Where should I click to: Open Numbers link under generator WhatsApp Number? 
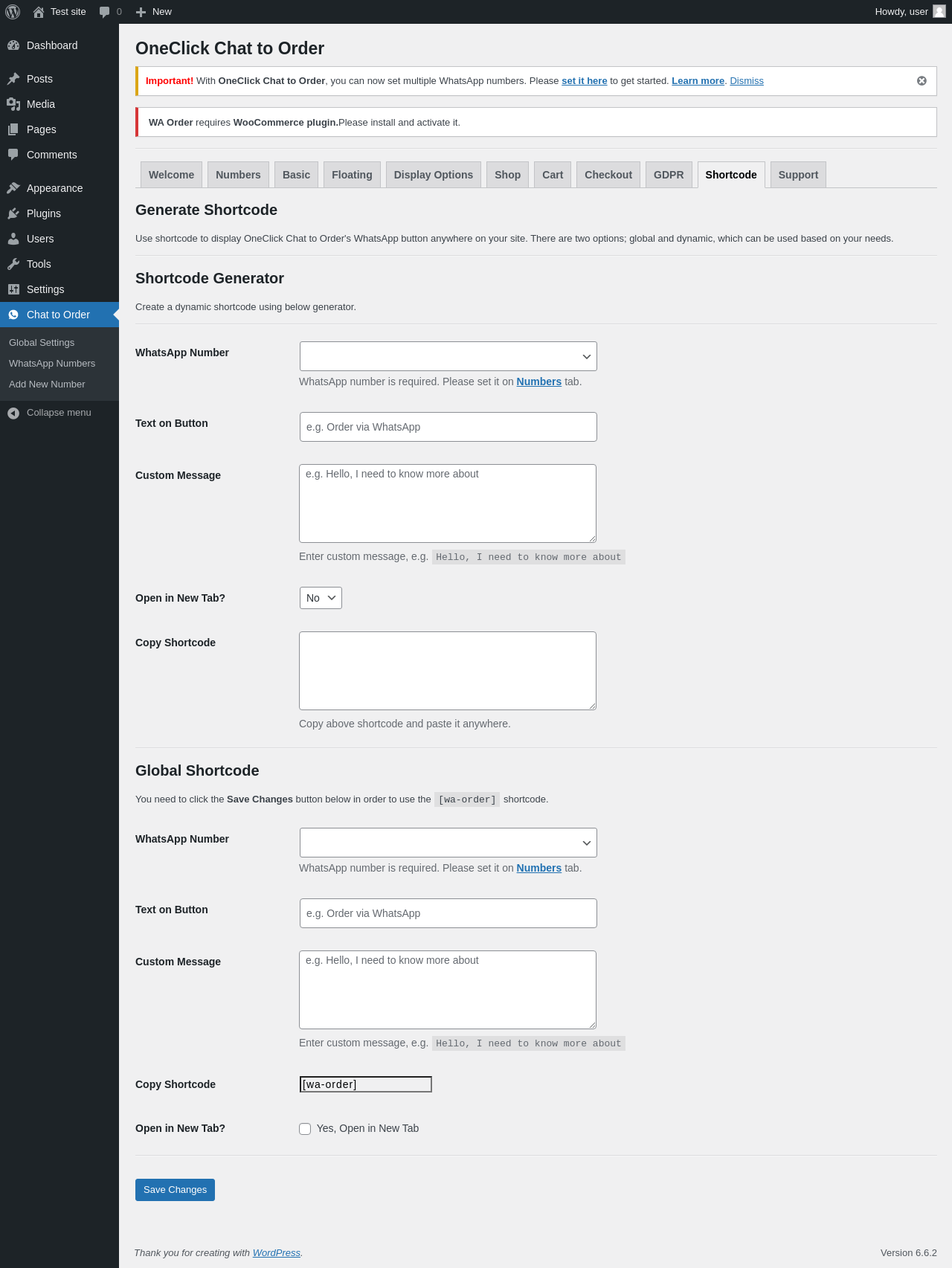click(539, 382)
